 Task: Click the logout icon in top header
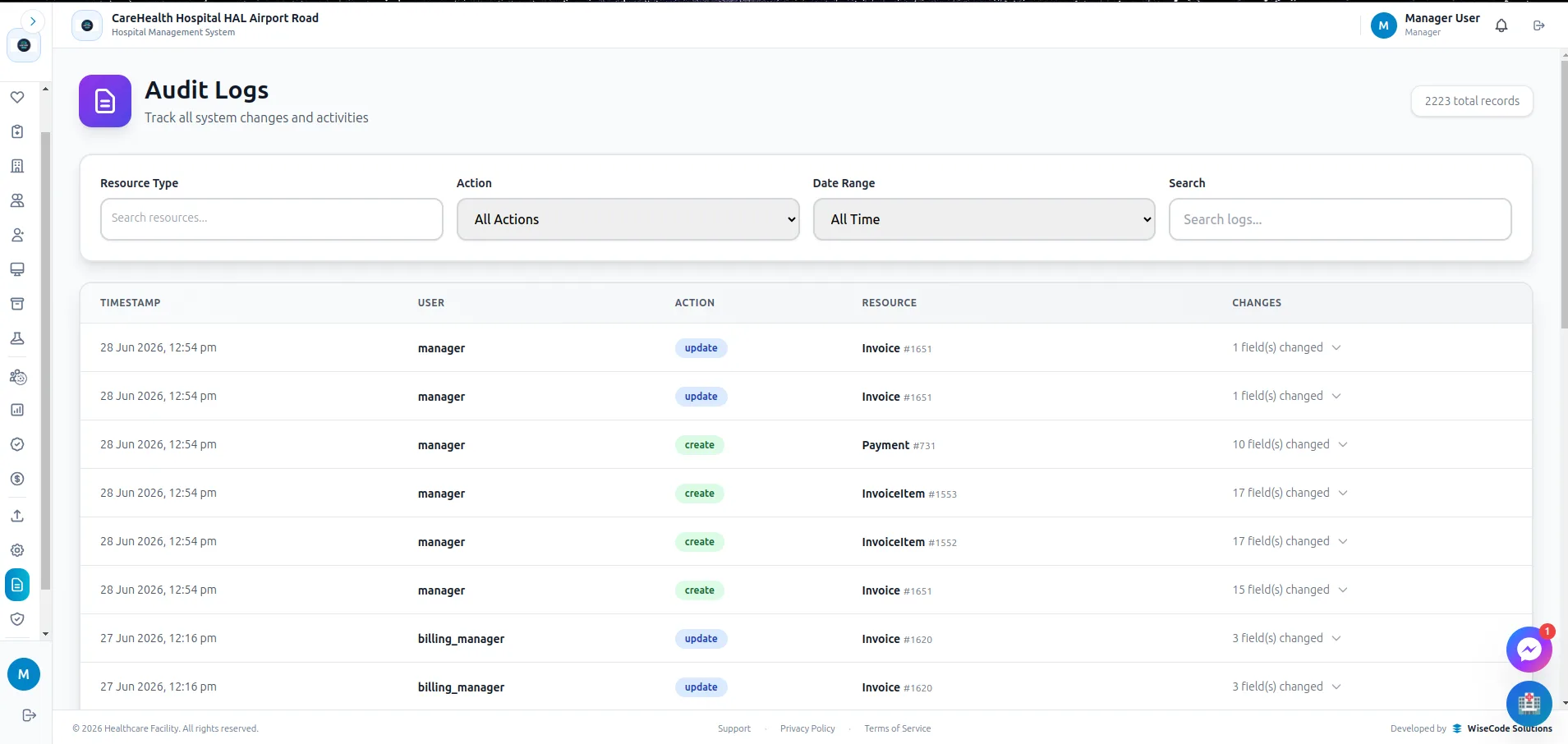point(1539,25)
